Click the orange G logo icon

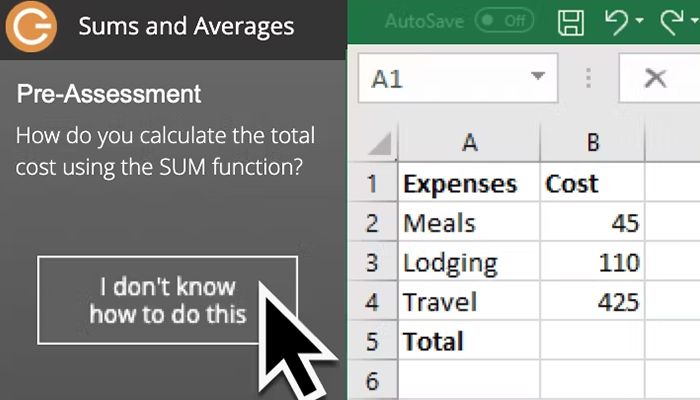point(31,26)
